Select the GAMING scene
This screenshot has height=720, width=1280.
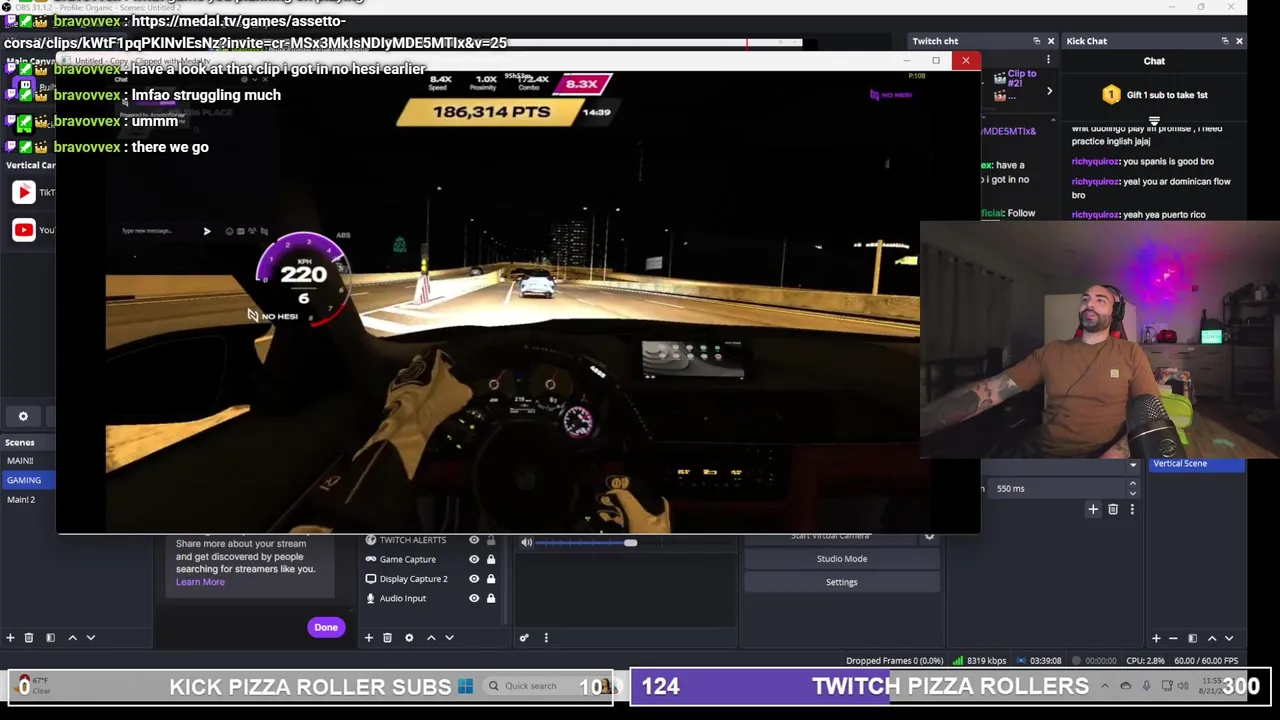click(x=28, y=480)
